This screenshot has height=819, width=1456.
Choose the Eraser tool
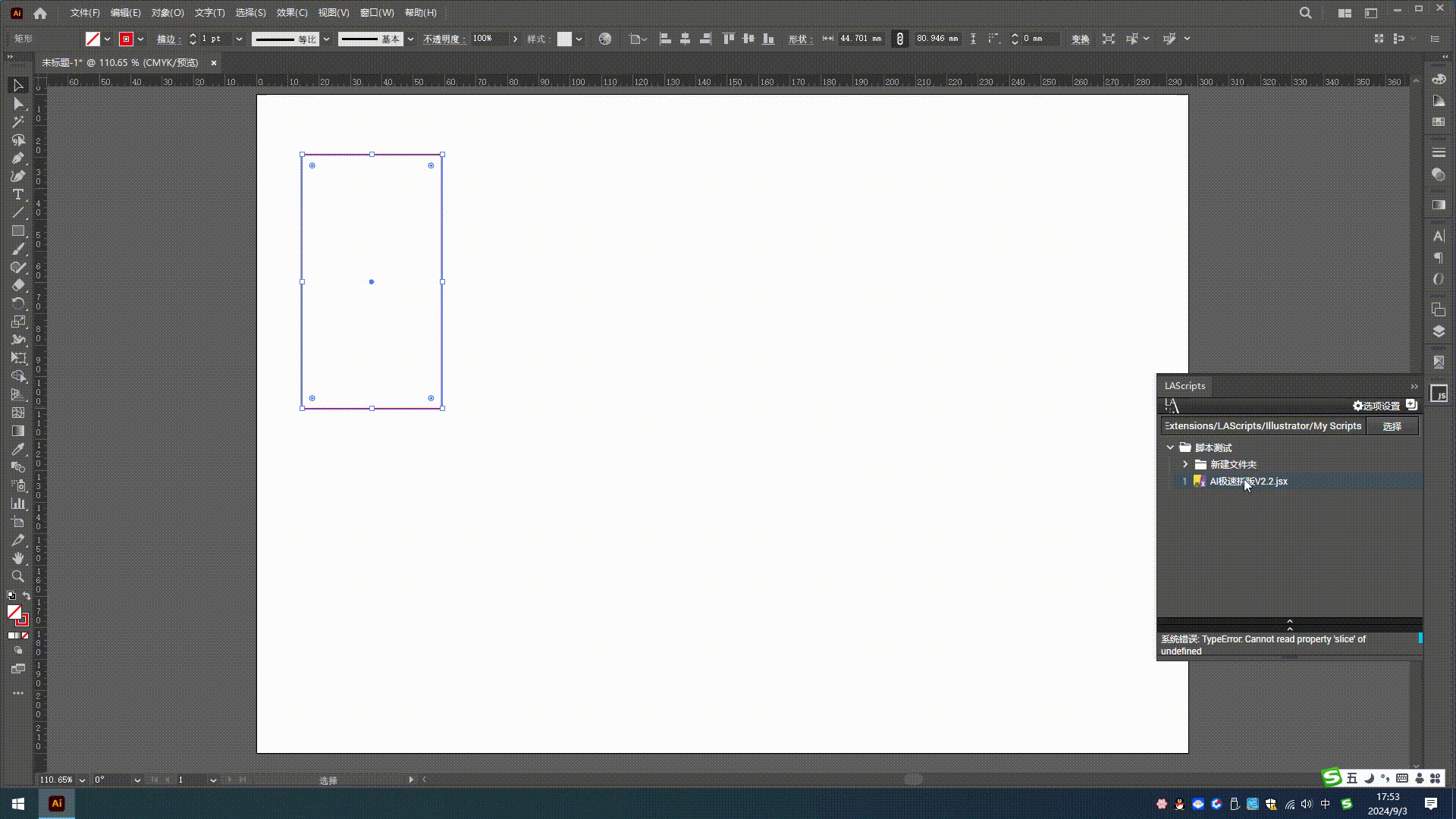tap(17, 285)
